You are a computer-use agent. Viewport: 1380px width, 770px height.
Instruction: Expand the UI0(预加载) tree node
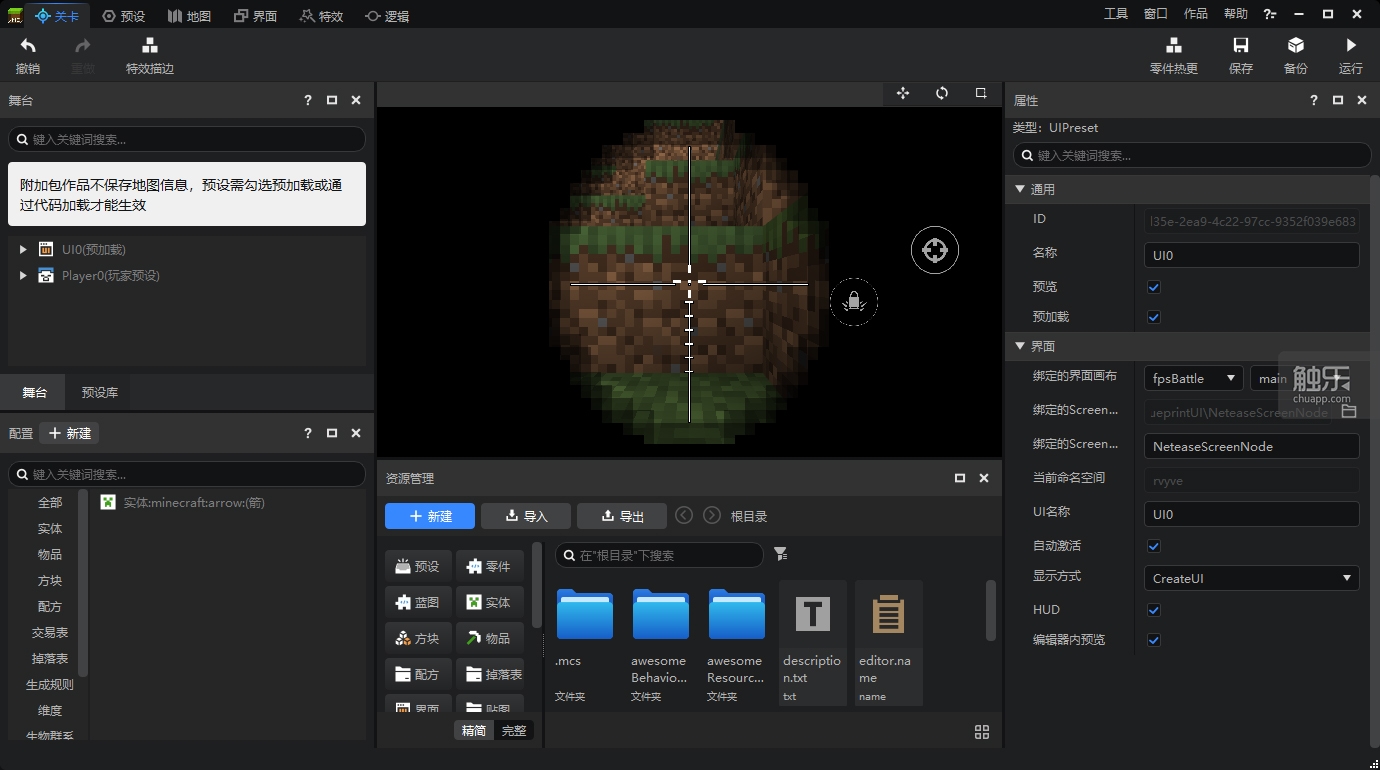pyautogui.click(x=23, y=249)
